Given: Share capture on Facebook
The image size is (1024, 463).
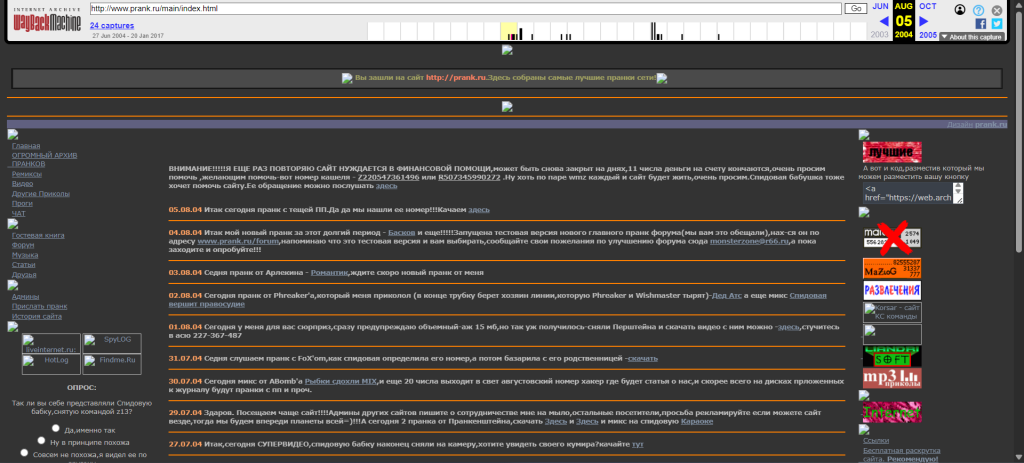Looking at the screenshot, I should (x=980, y=22).
